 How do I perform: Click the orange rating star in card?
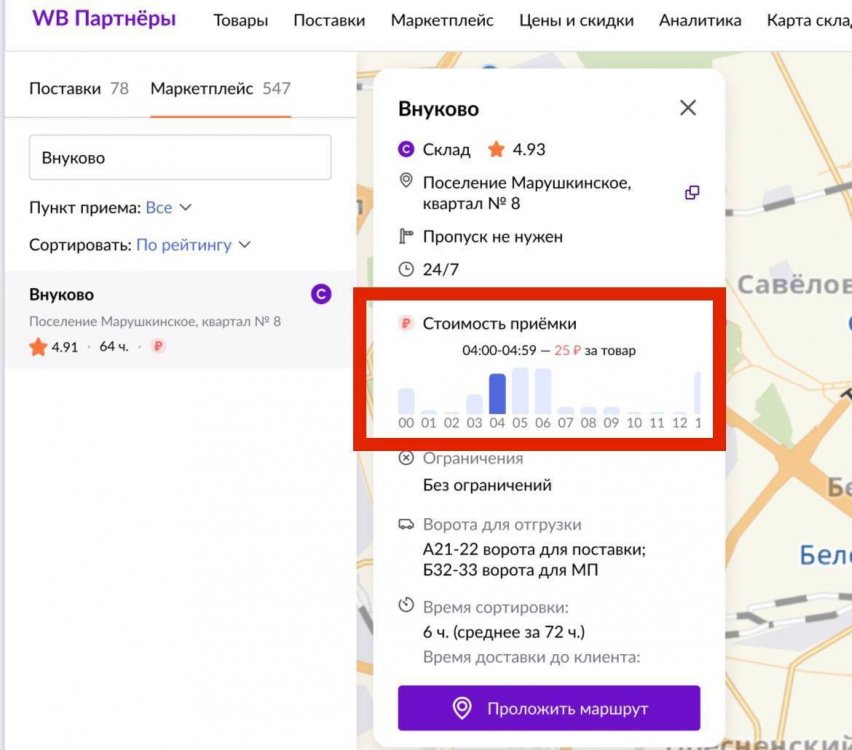(496, 150)
